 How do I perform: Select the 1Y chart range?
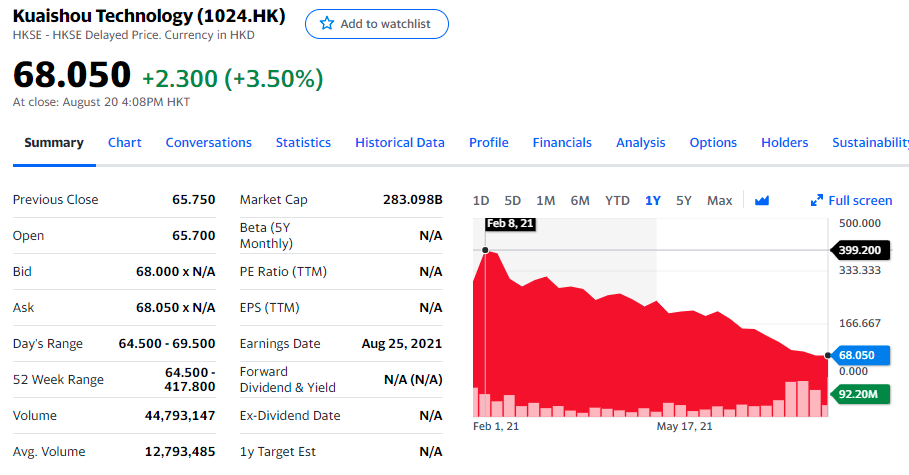coord(653,201)
